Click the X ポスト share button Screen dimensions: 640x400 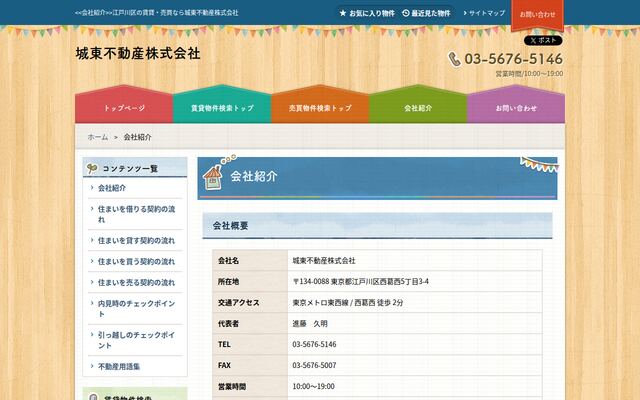pyautogui.click(x=543, y=40)
